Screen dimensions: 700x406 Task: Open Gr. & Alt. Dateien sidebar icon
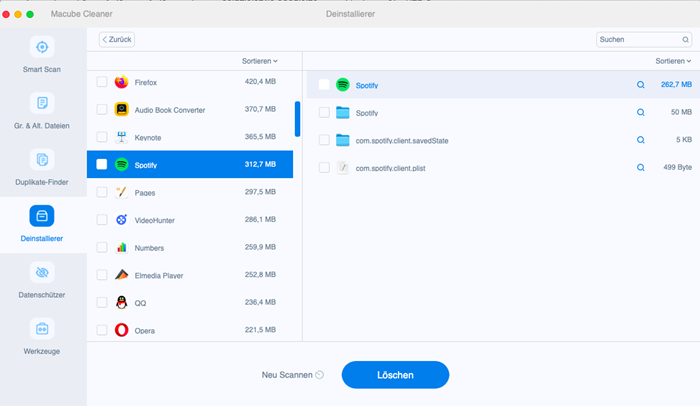coord(42,103)
